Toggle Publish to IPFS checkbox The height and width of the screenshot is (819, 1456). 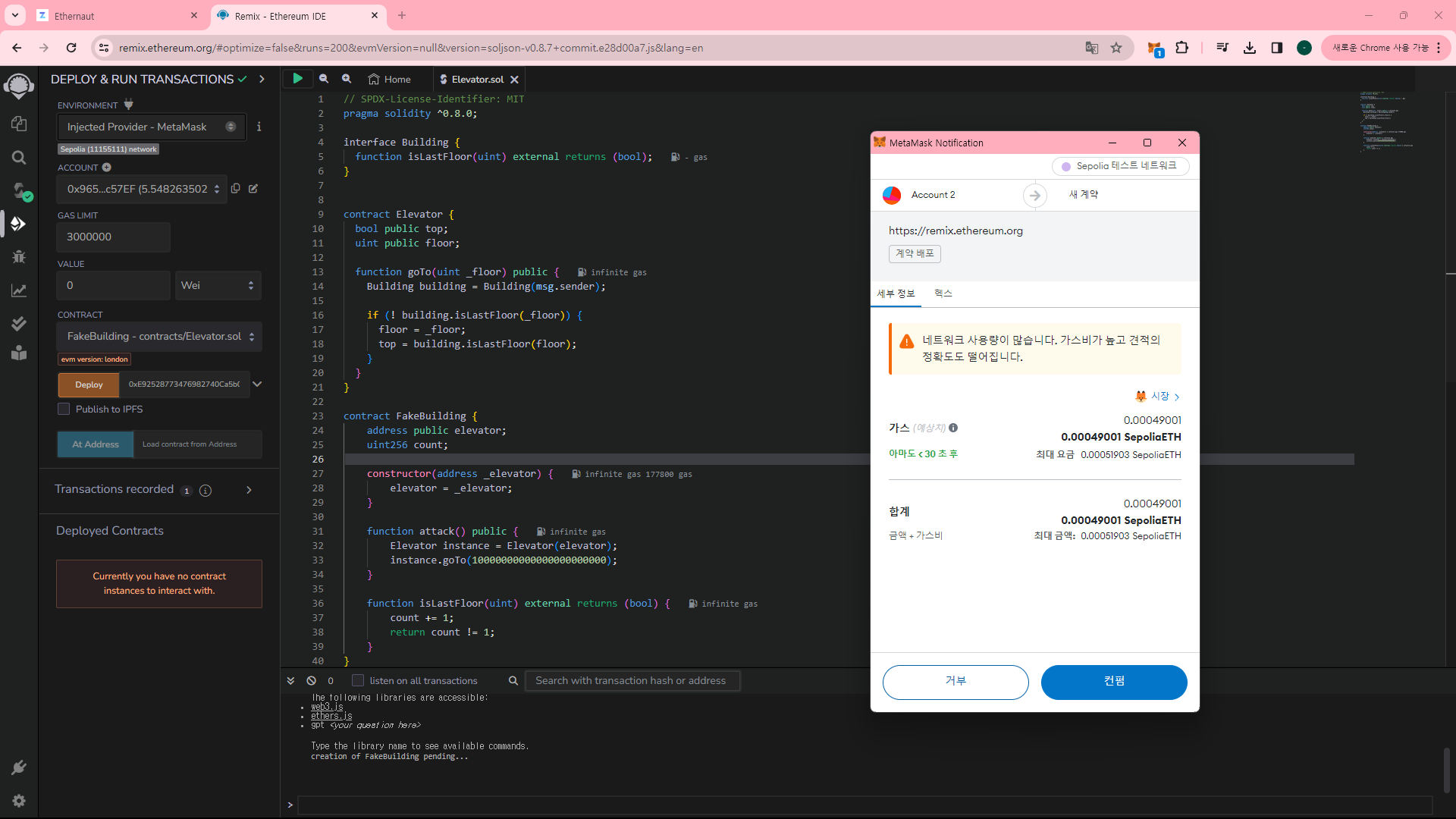point(64,409)
